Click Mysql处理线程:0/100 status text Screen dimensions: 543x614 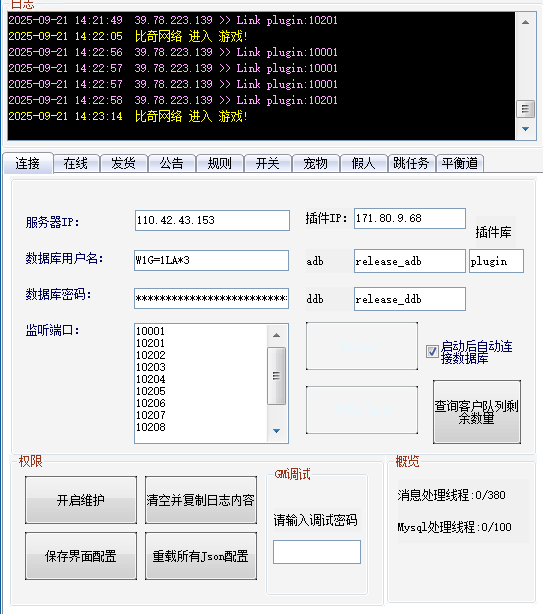tap(455, 527)
